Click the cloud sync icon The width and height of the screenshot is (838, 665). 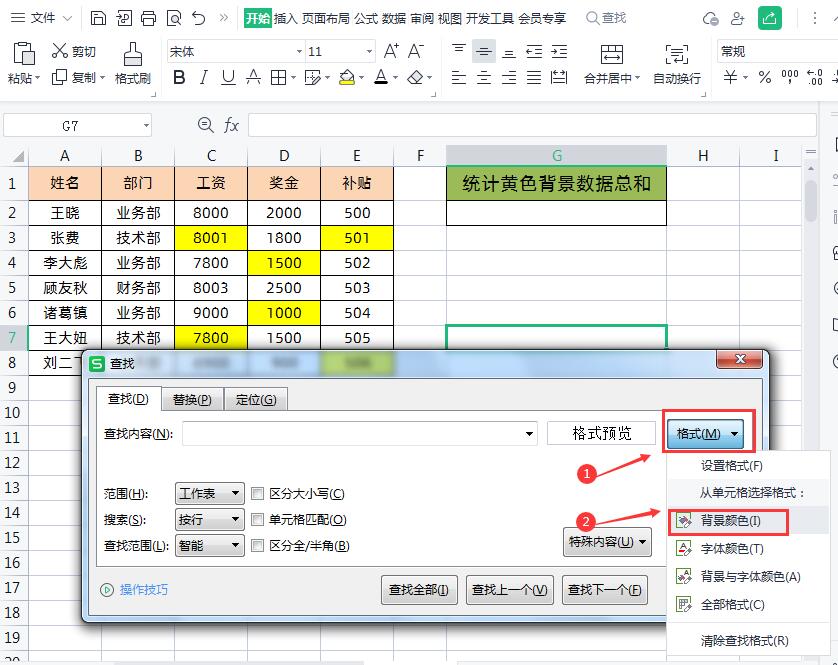[710, 19]
